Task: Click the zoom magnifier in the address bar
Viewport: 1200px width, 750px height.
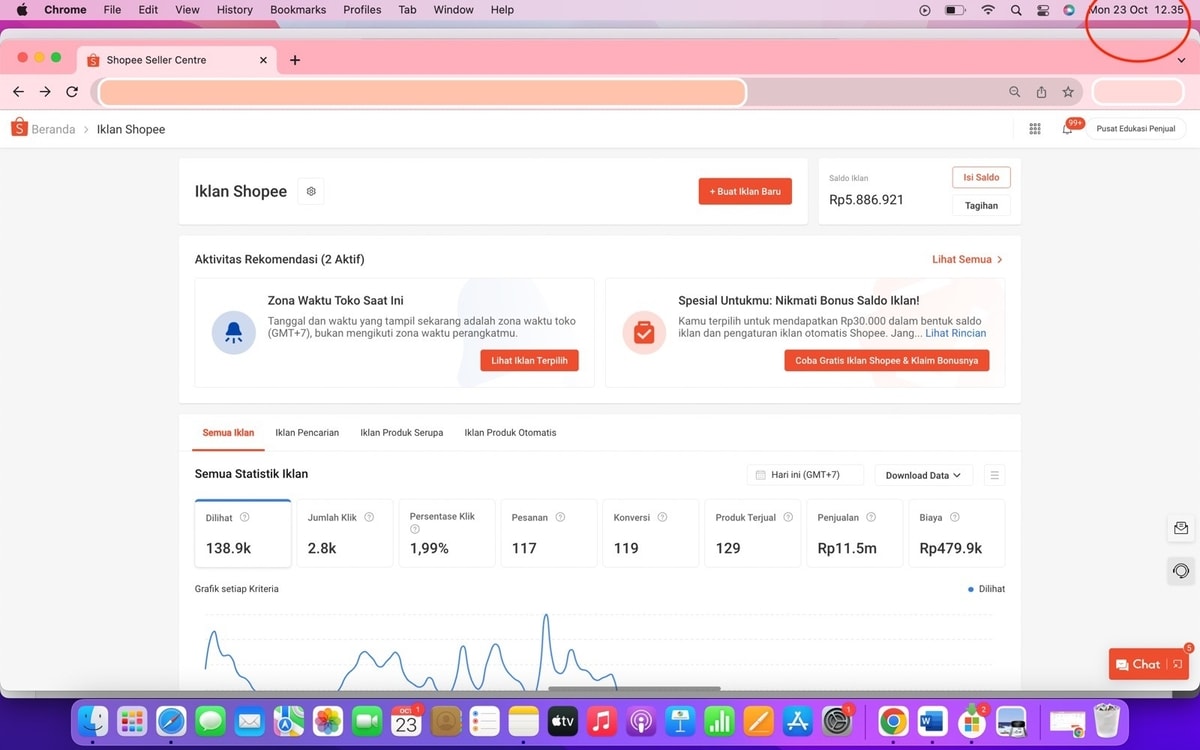Action: (x=1014, y=92)
